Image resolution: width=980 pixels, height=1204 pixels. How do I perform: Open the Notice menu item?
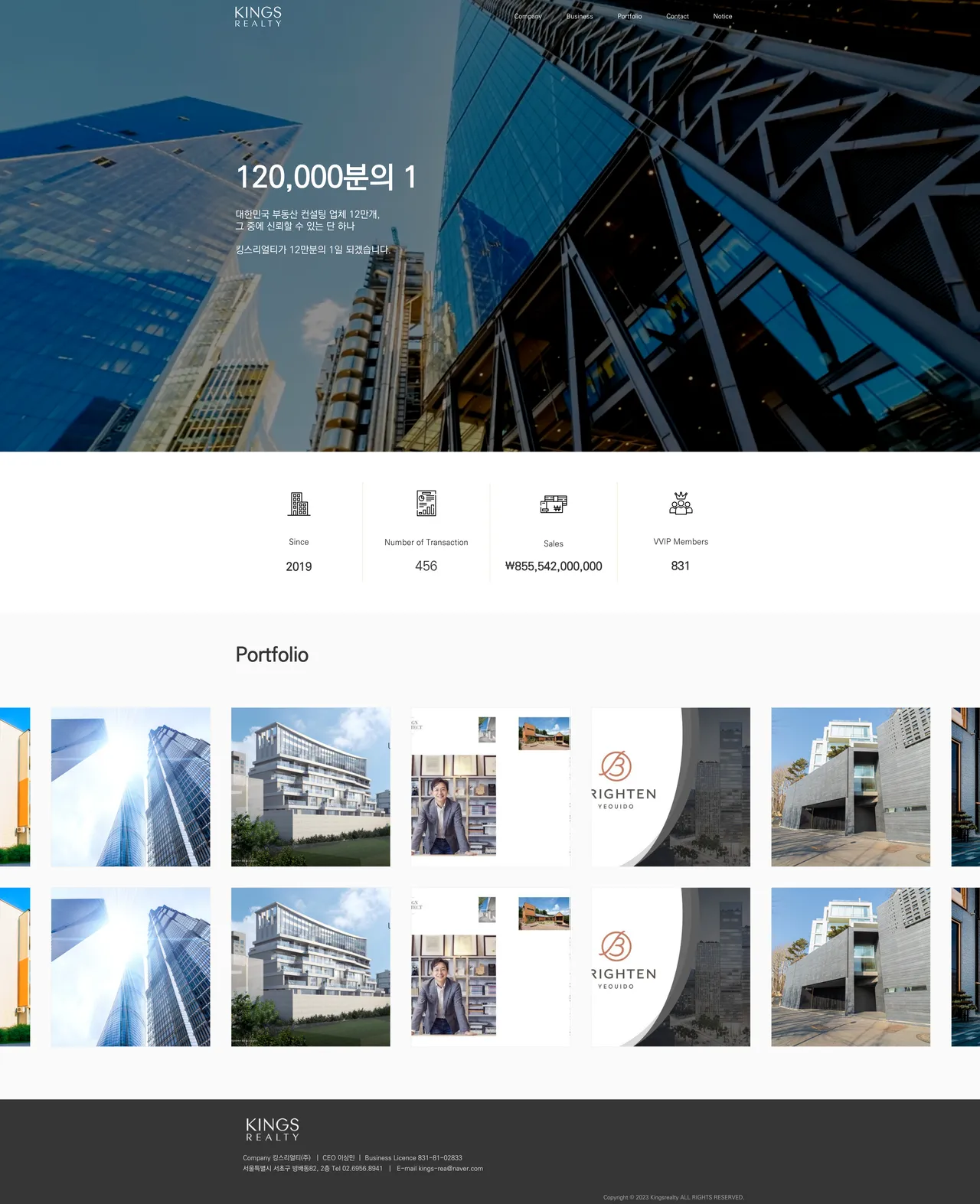(723, 16)
